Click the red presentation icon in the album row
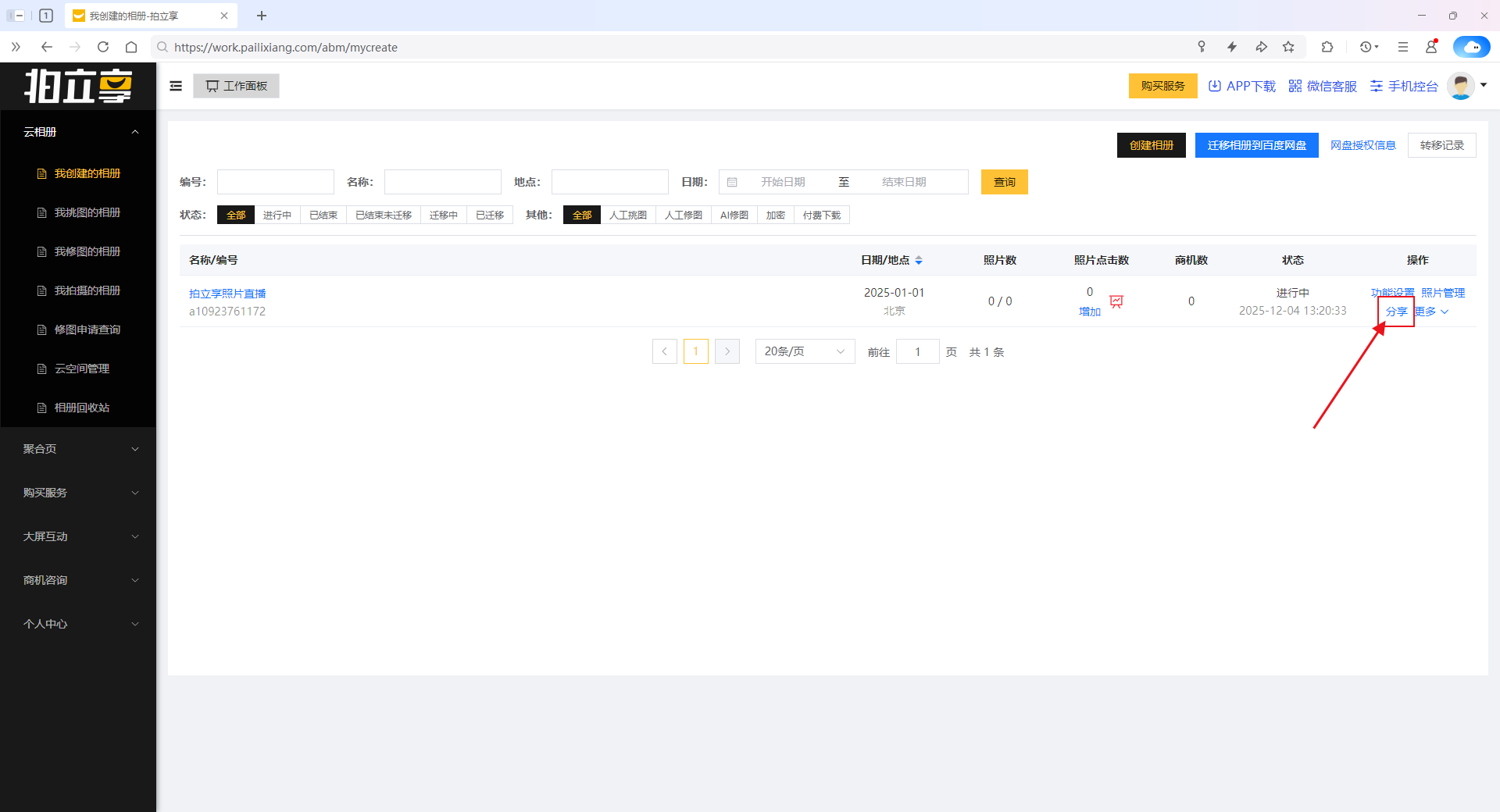 coord(1116,301)
